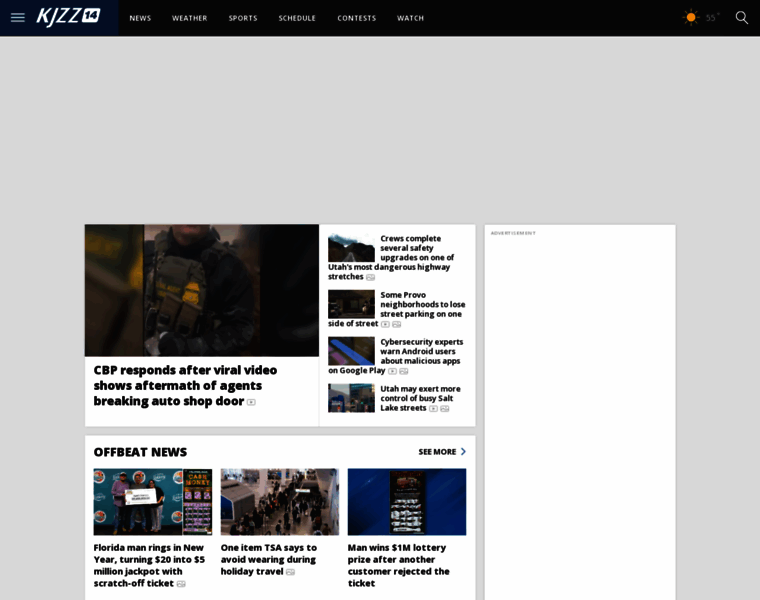Open the Schedule menu item

(x=297, y=18)
